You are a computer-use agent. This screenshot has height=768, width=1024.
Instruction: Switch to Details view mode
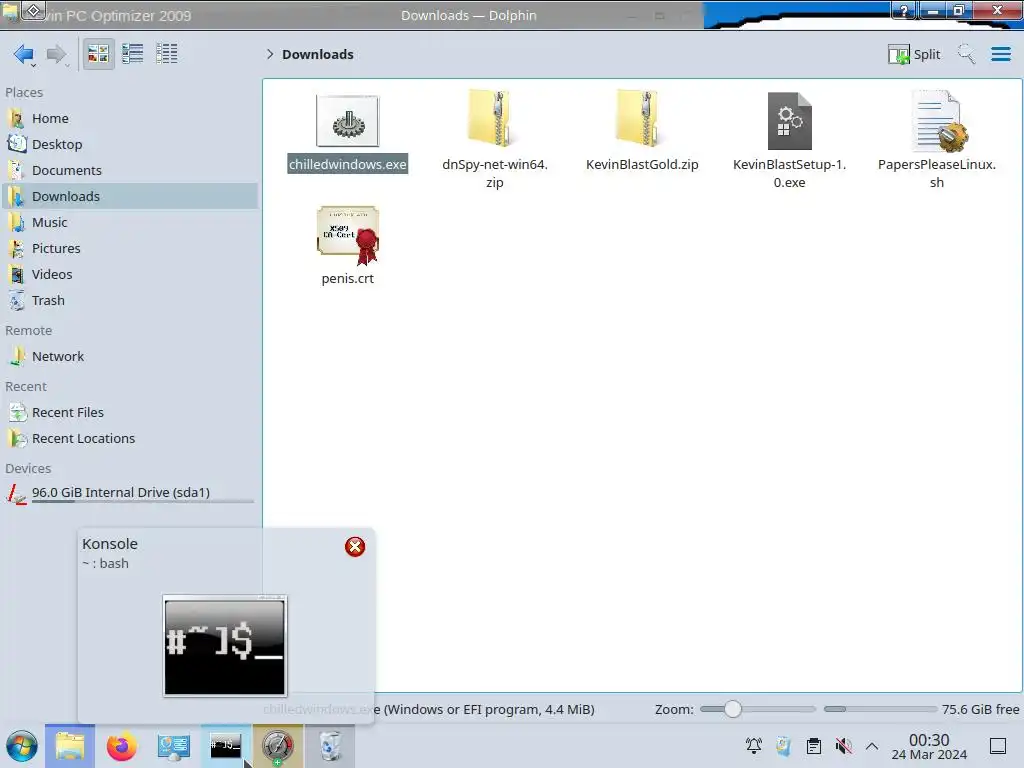tap(167, 54)
